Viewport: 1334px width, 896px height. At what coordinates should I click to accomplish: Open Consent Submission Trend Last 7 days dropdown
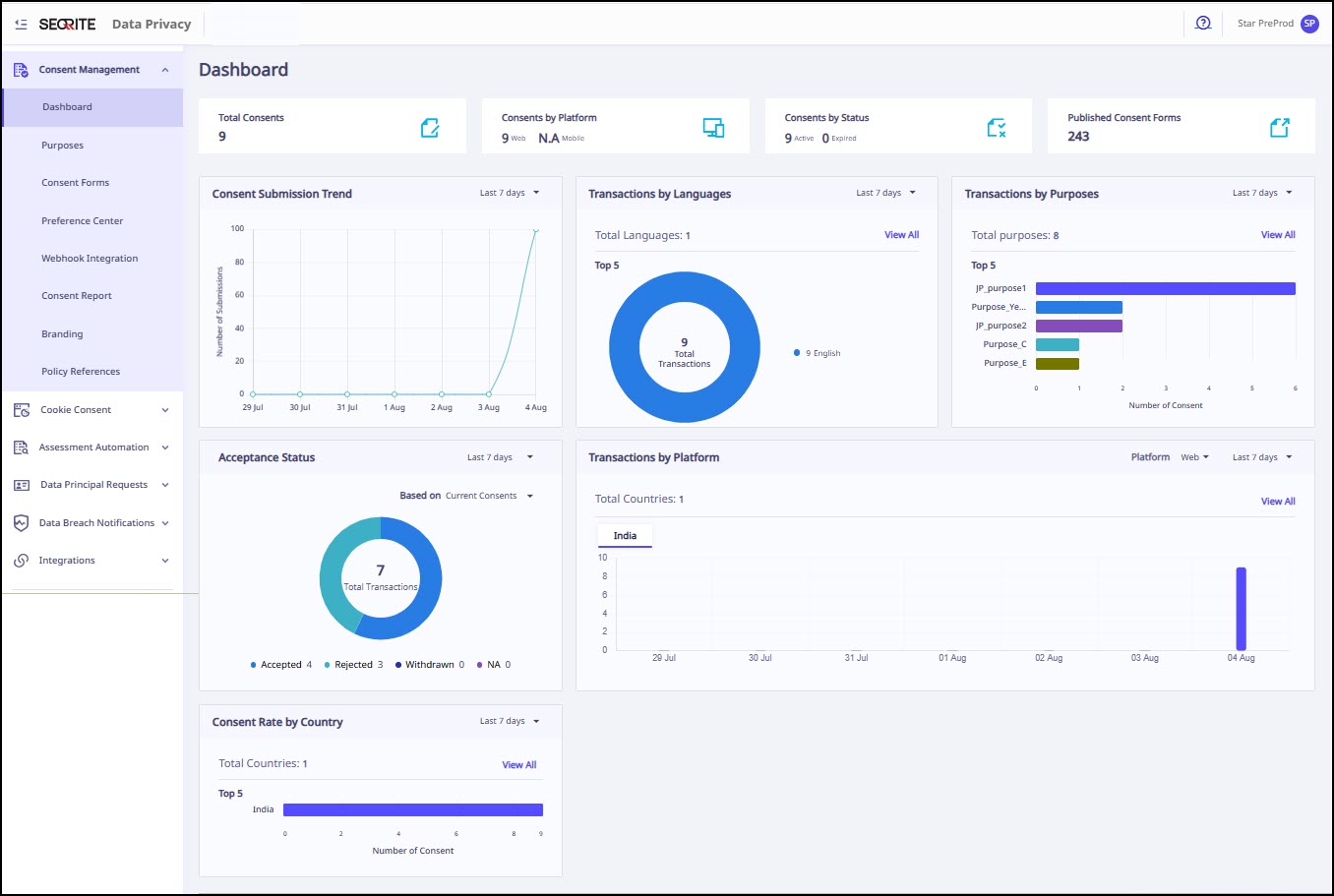(x=510, y=193)
